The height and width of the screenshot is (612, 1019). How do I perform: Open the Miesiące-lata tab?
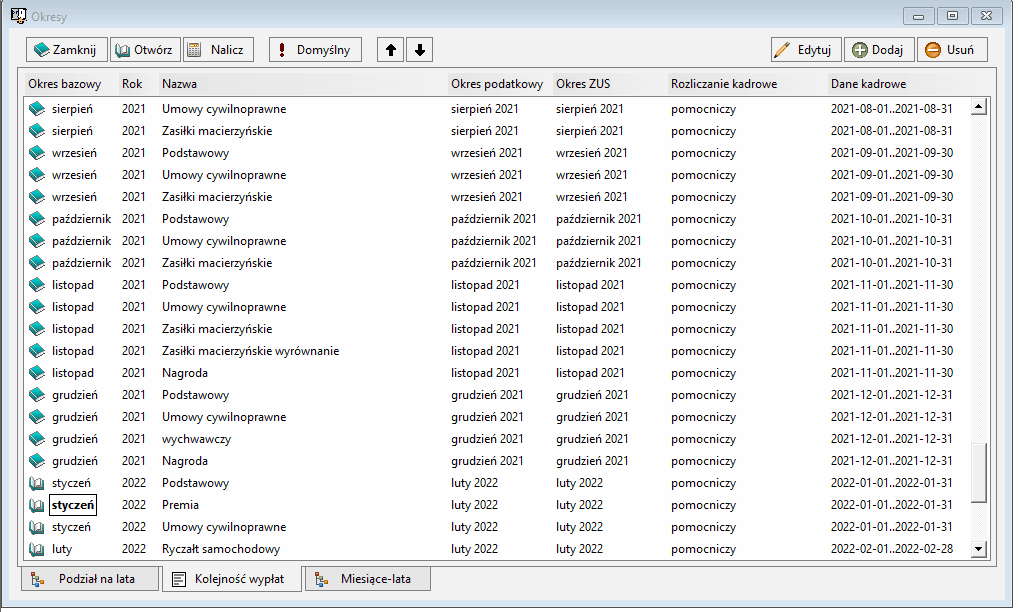(368, 579)
